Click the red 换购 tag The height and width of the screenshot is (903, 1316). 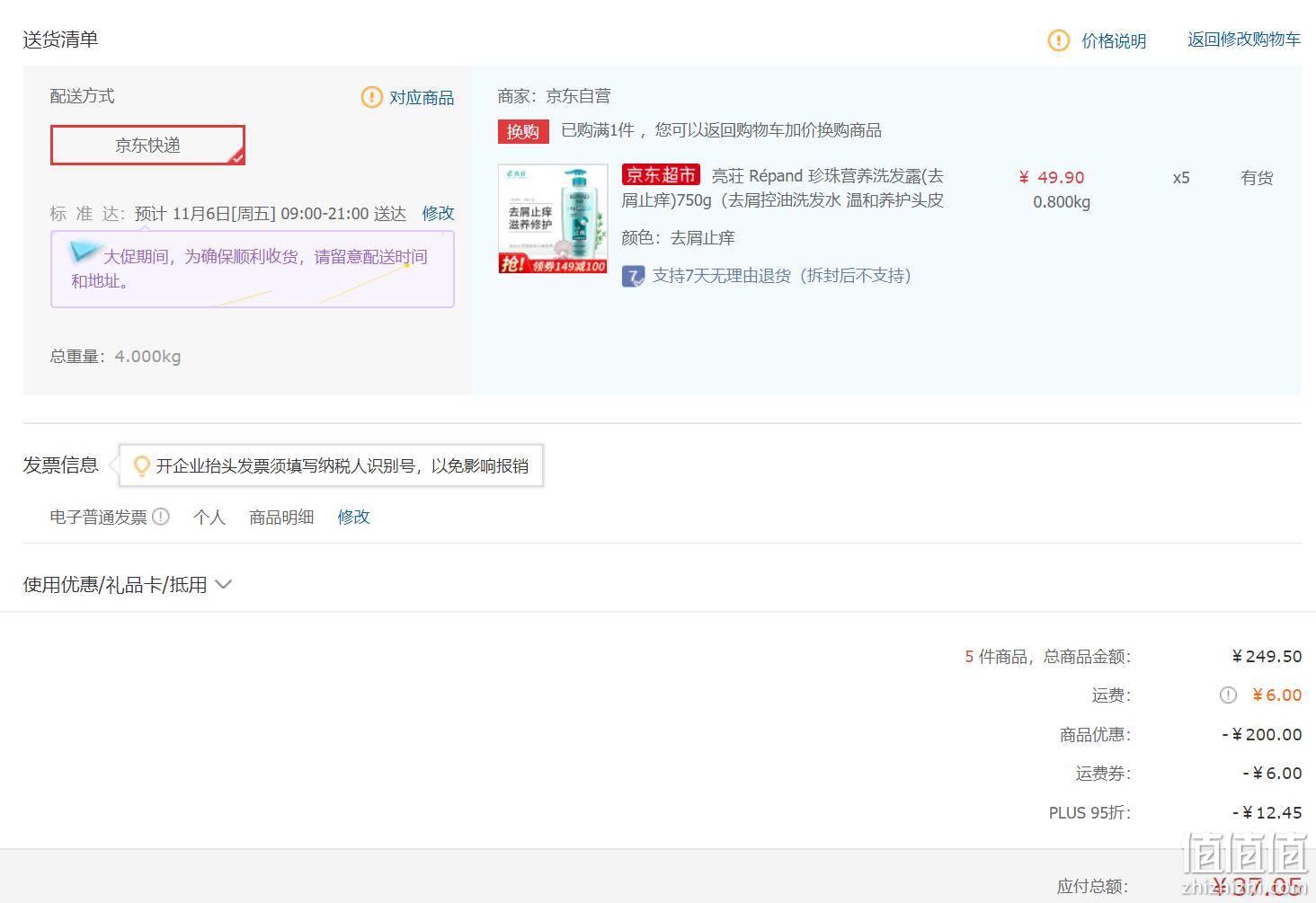pos(522,131)
